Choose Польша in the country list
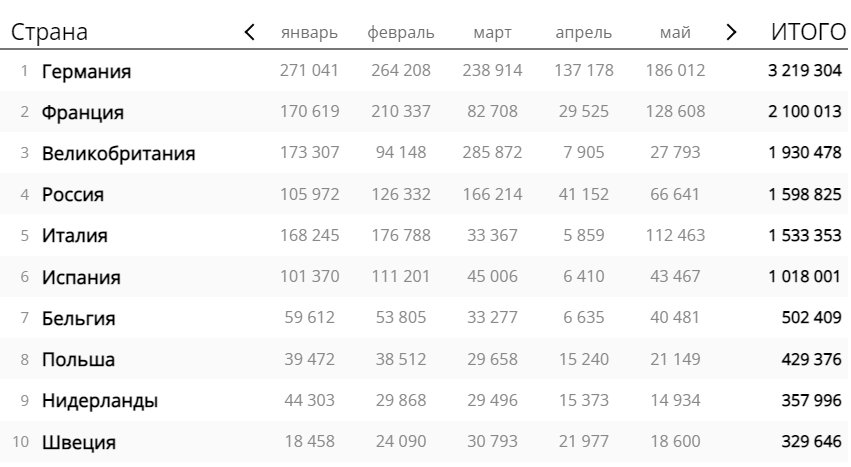This screenshot has height=467, width=851. [78, 359]
